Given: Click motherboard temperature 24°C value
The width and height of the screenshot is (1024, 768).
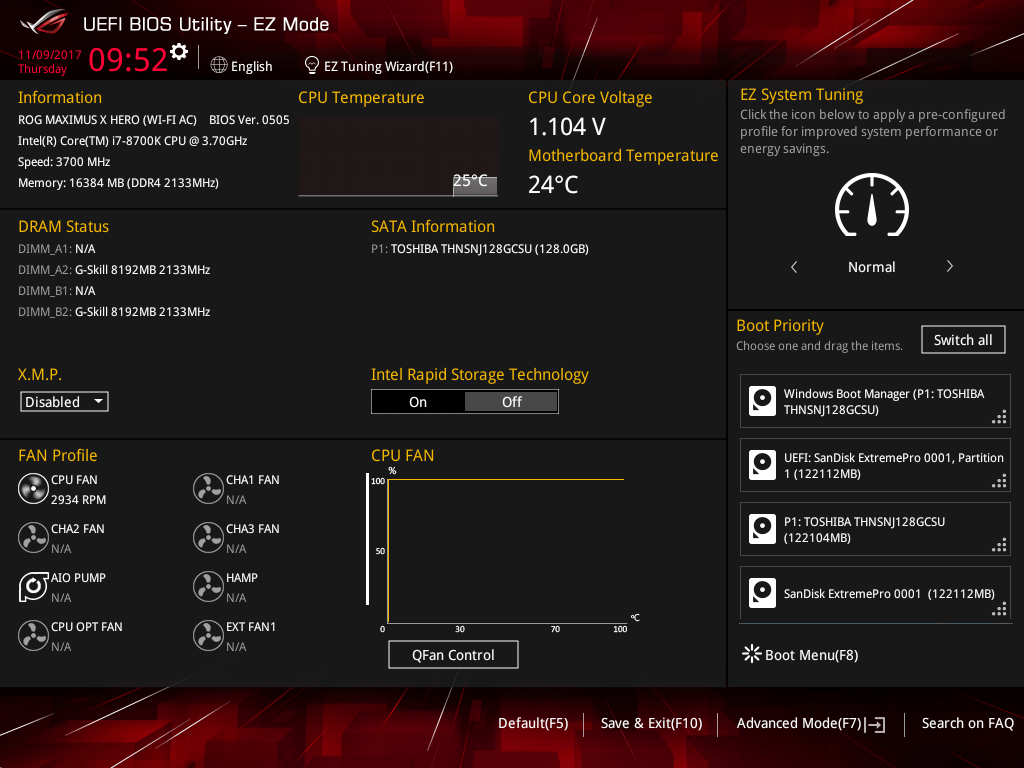Looking at the screenshot, I should (x=553, y=185).
